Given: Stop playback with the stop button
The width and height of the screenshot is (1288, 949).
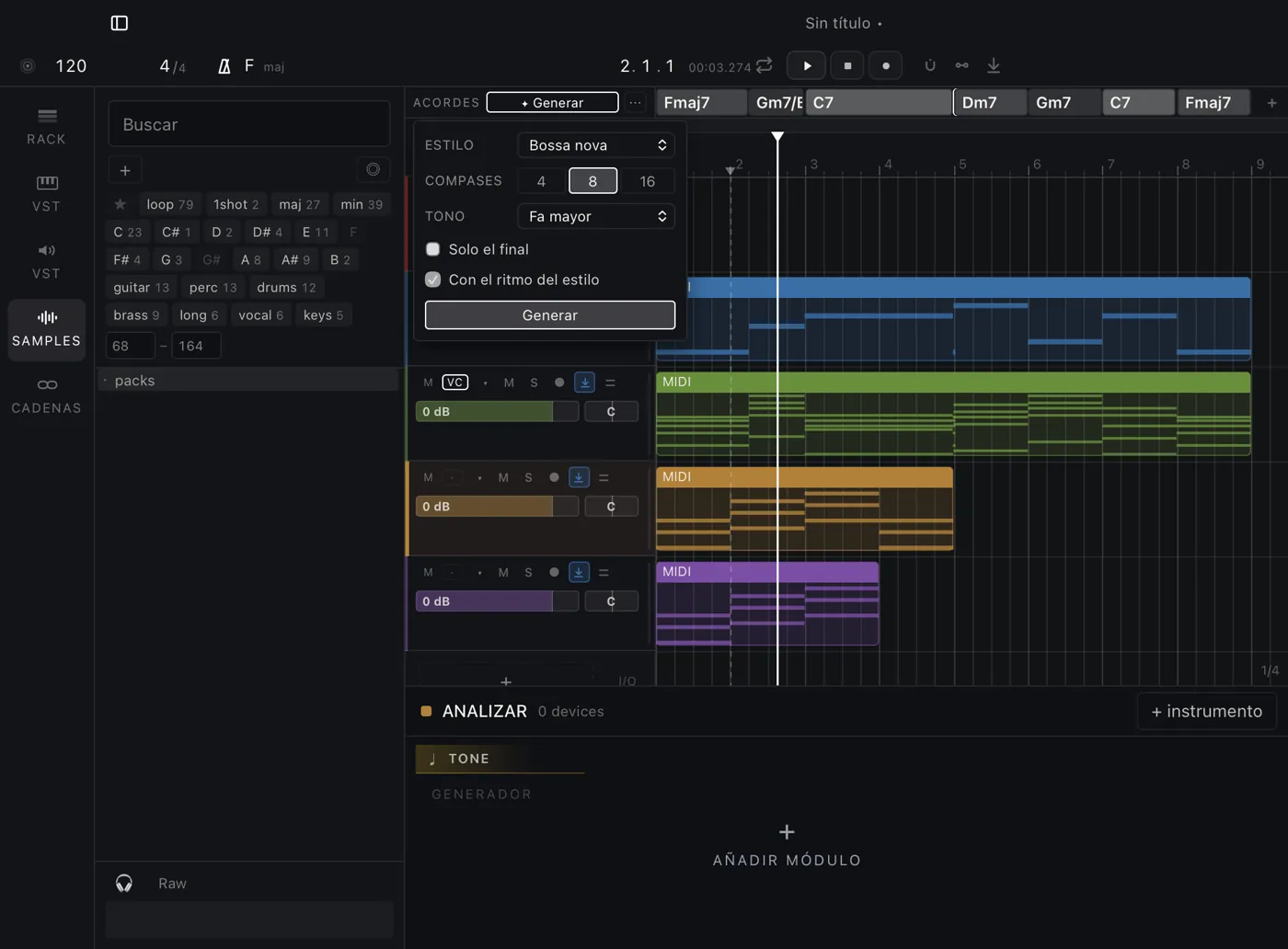Looking at the screenshot, I should (847, 65).
